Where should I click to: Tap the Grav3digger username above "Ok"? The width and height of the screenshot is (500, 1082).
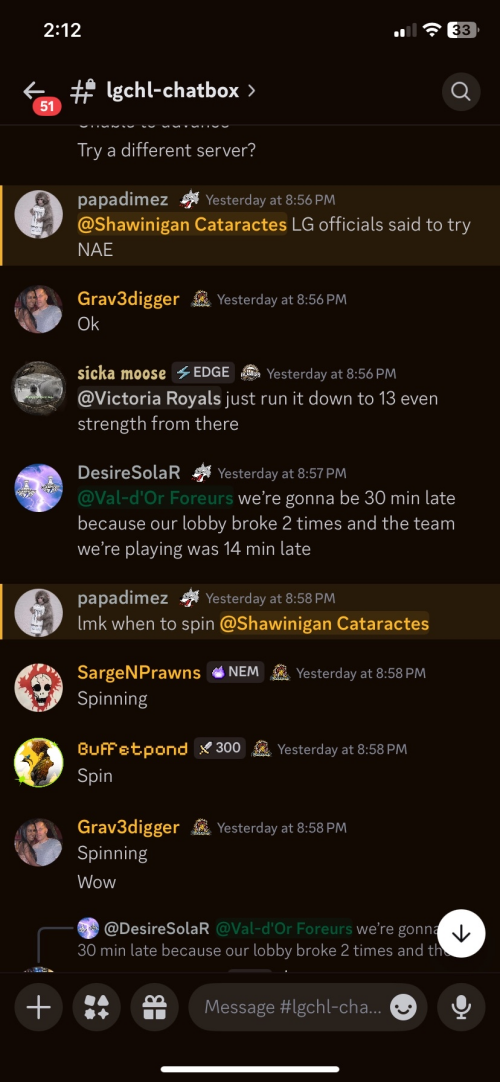[x=128, y=299]
